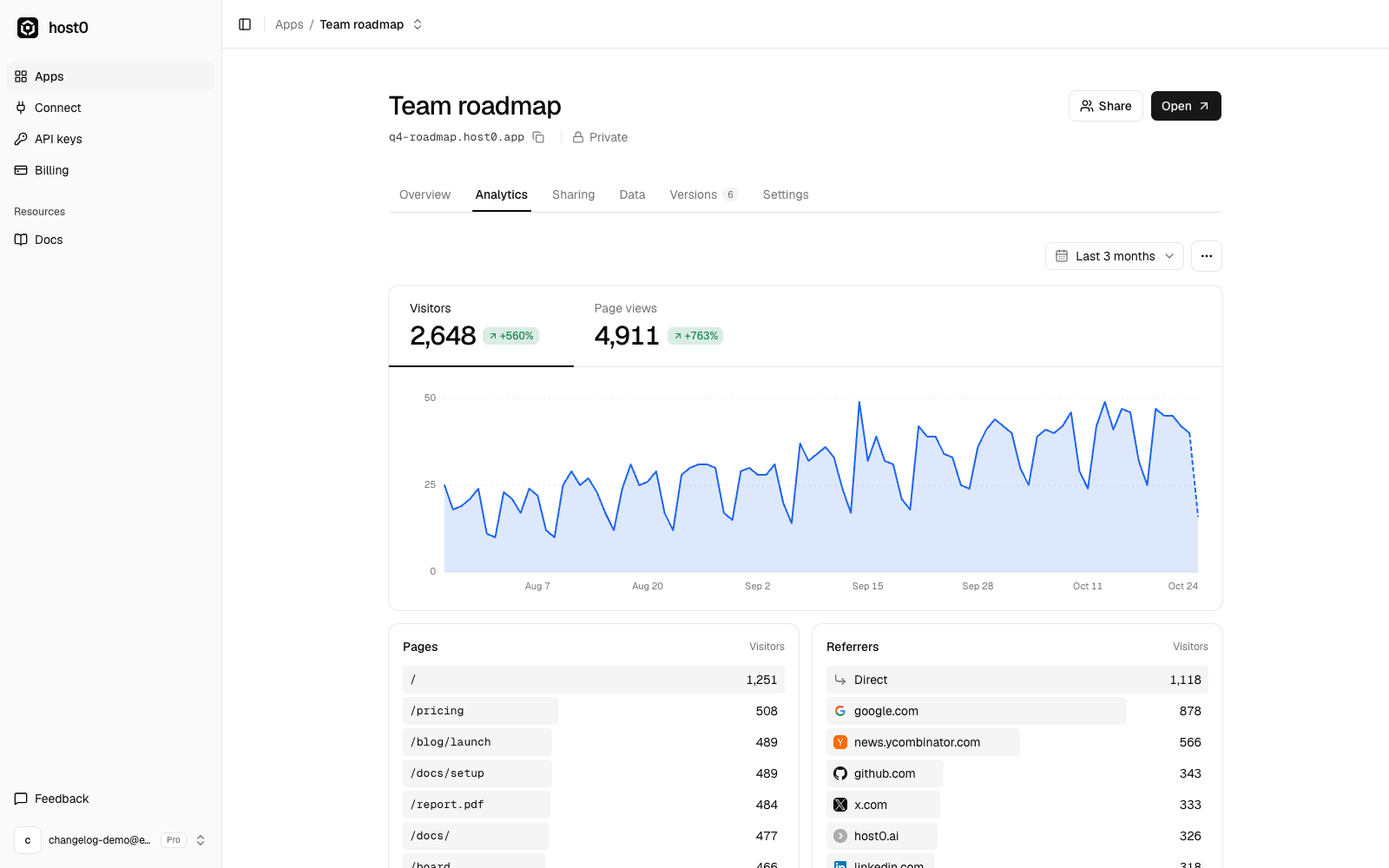The image size is (1389, 868).
Task: Click the news.ycombinator.com referrer row
Action: pos(1017,742)
